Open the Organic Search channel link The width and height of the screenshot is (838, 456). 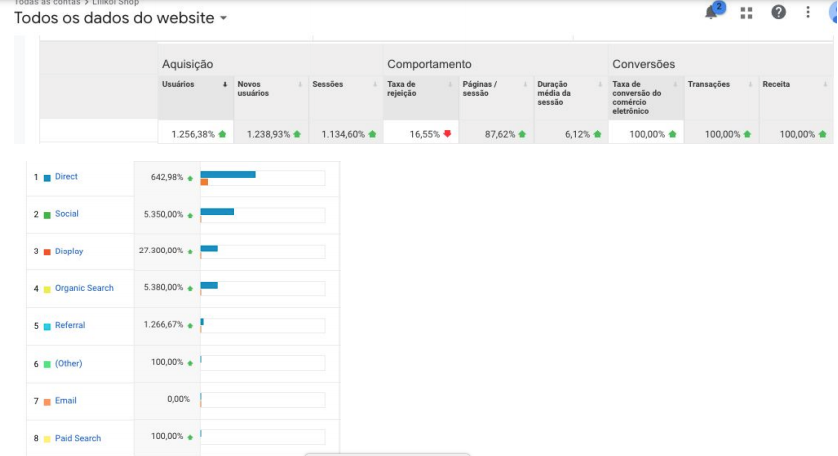coord(84,288)
